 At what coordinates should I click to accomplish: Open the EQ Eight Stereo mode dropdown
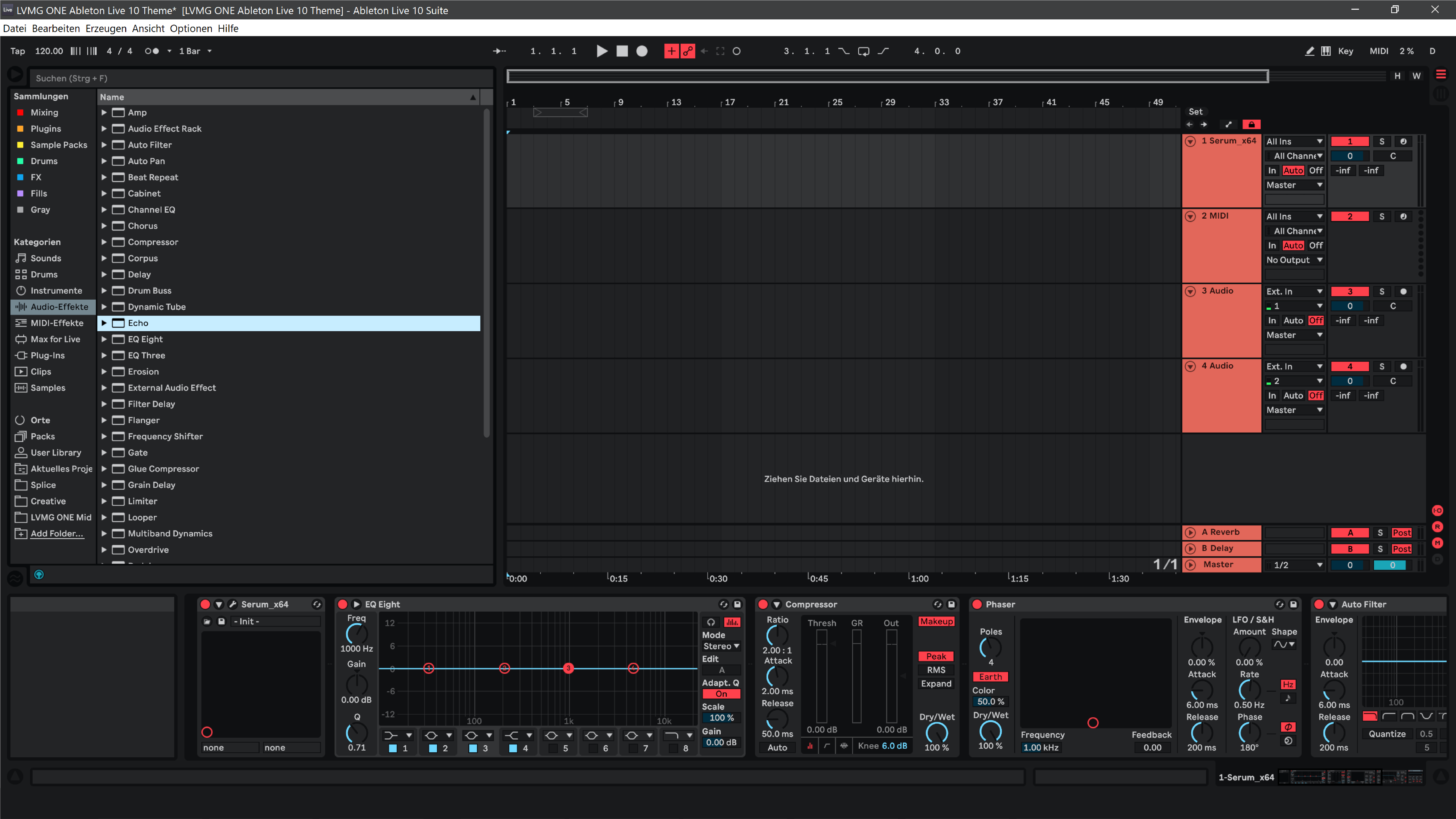(x=721, y=646)
